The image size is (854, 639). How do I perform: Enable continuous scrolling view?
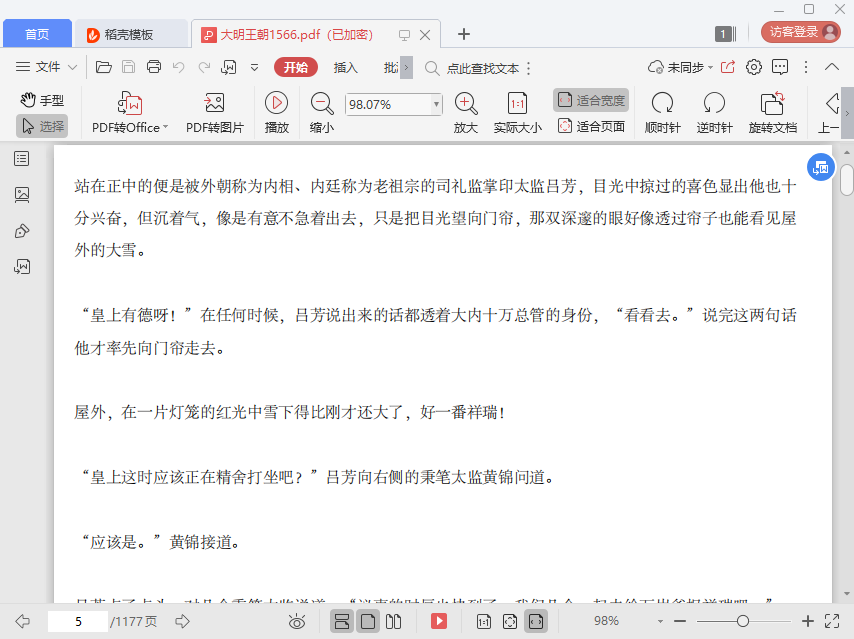click(342, 621)
